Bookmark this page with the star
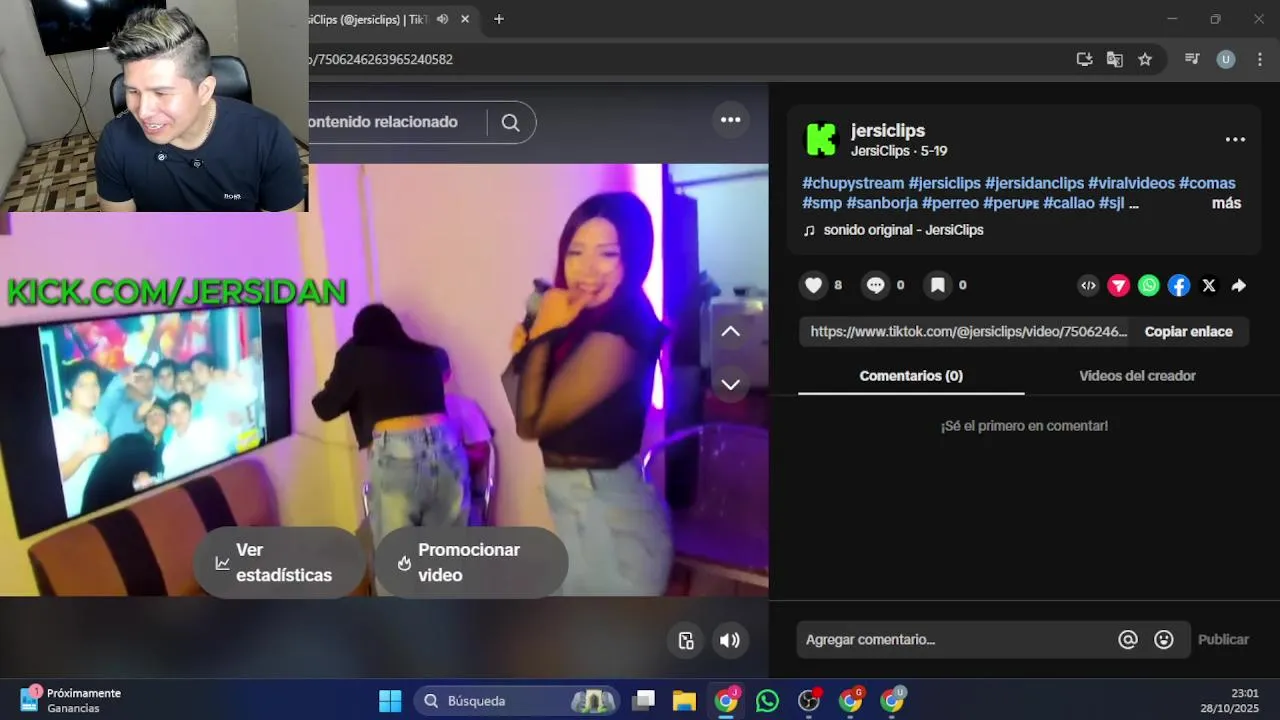The image size is (1280, 720). (1145, 59)
